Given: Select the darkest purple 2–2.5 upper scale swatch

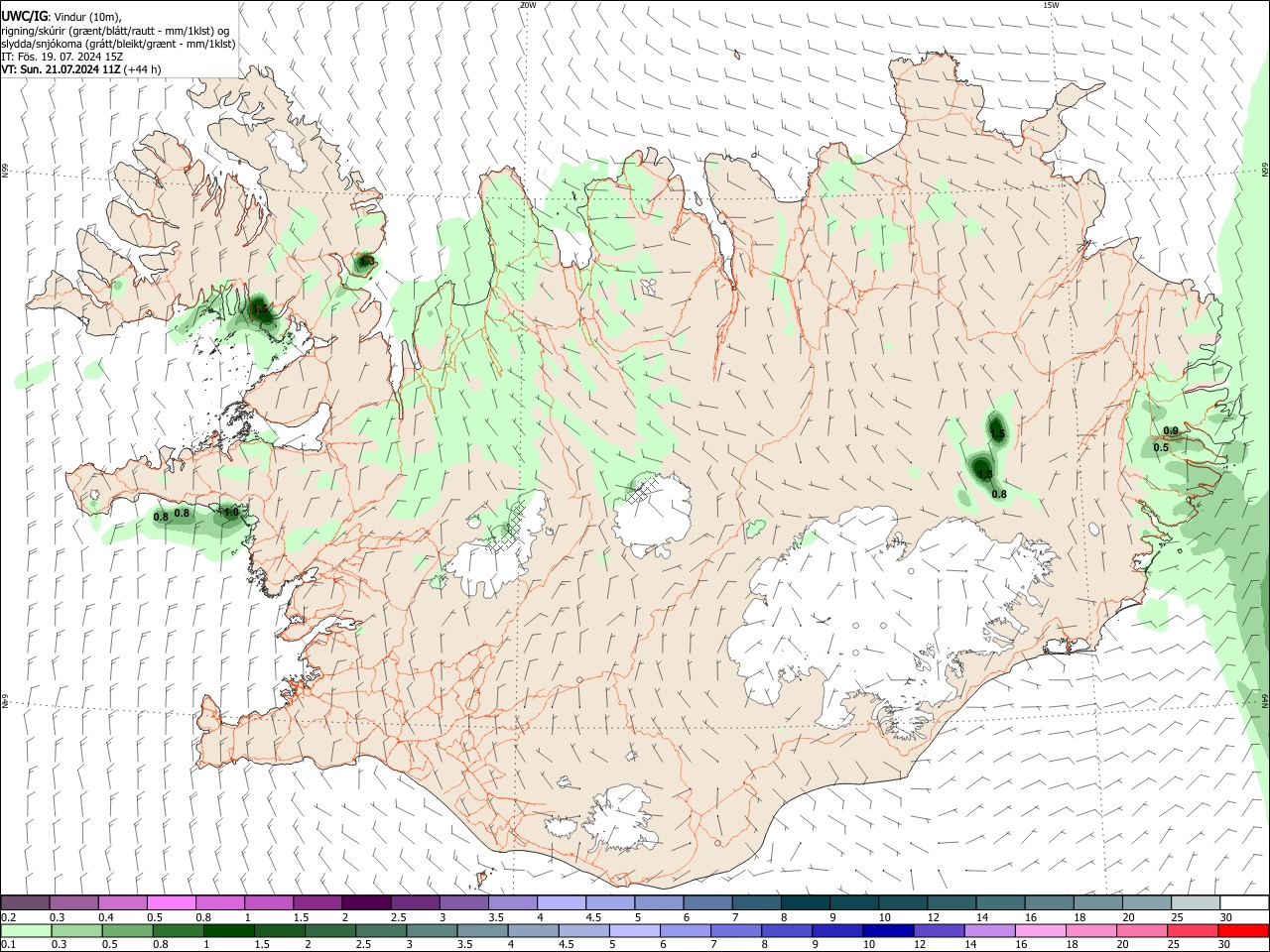Looking at the screenshot, I should pos(365,902).
